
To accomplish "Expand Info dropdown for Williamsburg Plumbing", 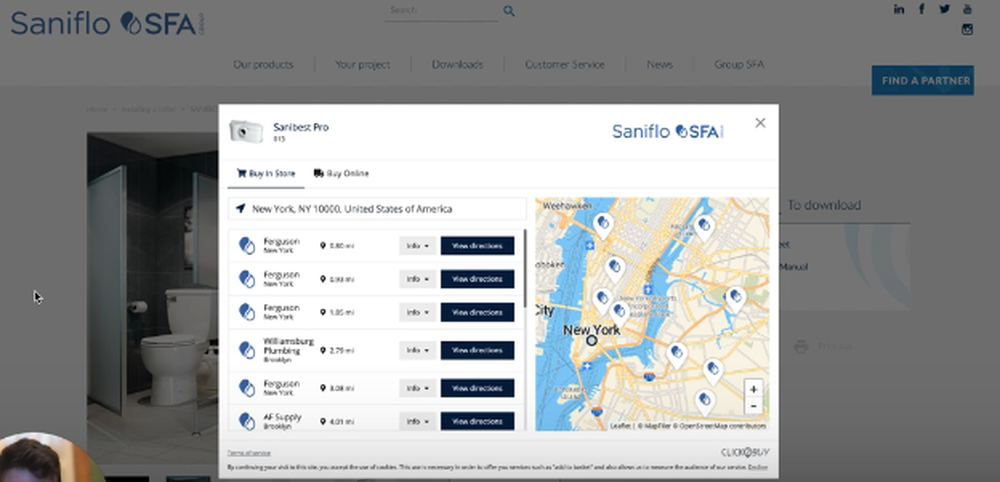I will pyautogui.click(x=418, y=350).
